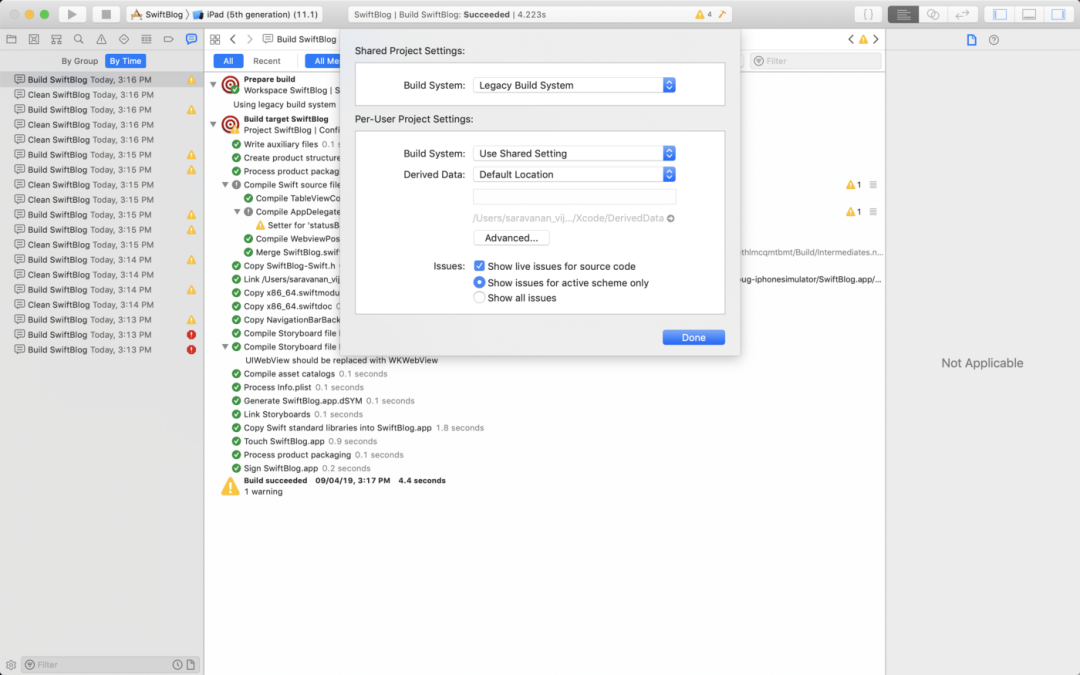Select first Clean SwiftBlog Today, 3:16 PM entry
This screenshot has width=1080, height=675.
[102, 95]
